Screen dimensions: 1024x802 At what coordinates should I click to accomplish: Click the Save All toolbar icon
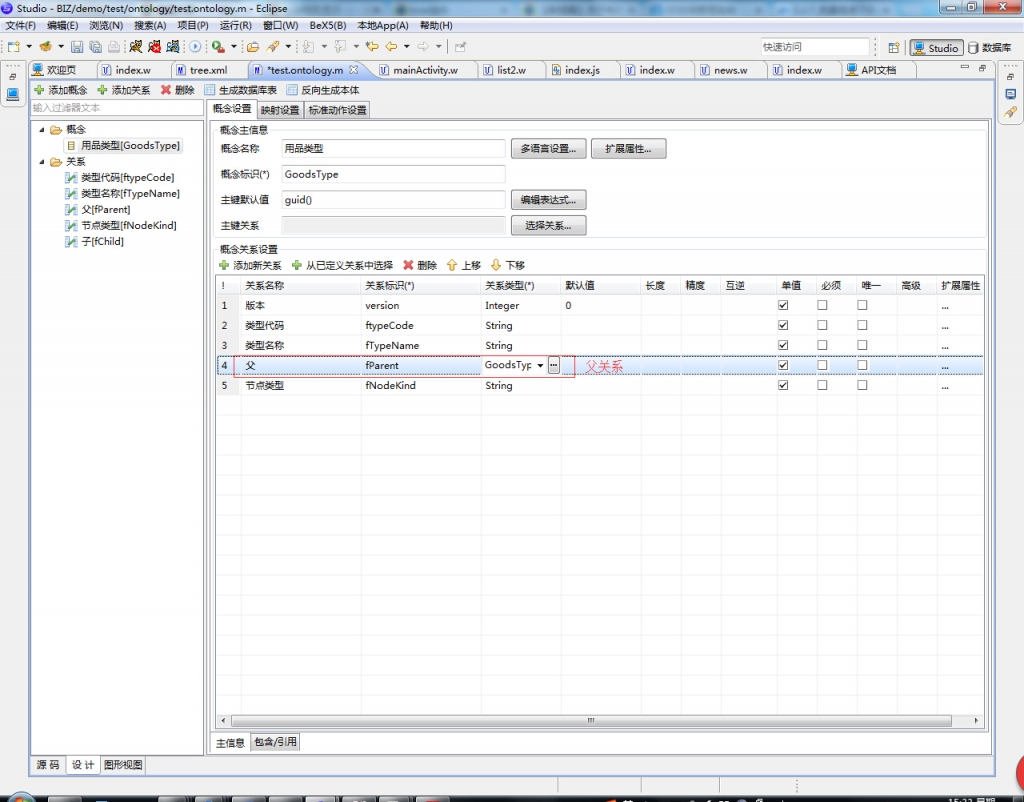point(95,47)
